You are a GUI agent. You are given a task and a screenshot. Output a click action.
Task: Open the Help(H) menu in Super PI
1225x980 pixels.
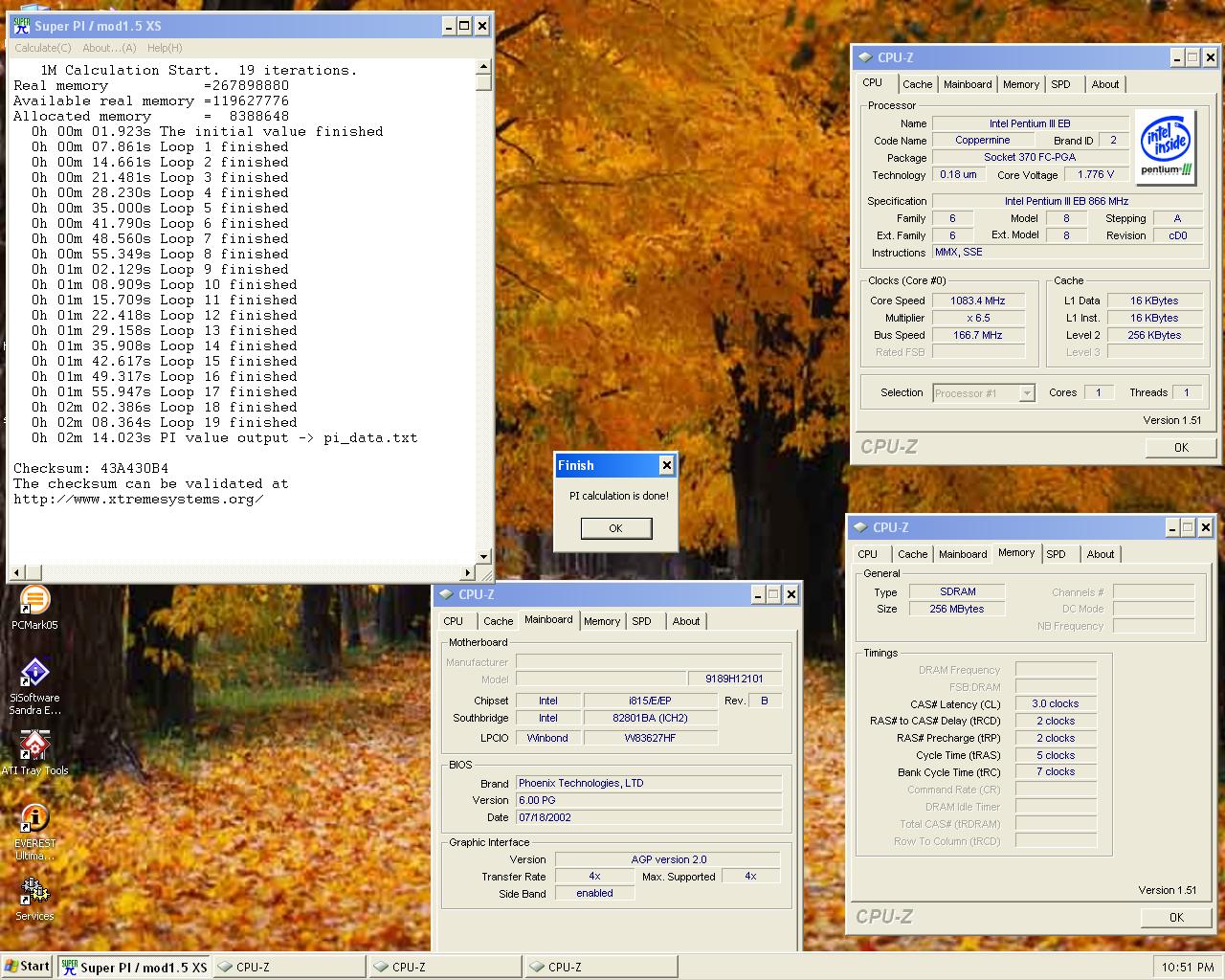click(165, 48)
